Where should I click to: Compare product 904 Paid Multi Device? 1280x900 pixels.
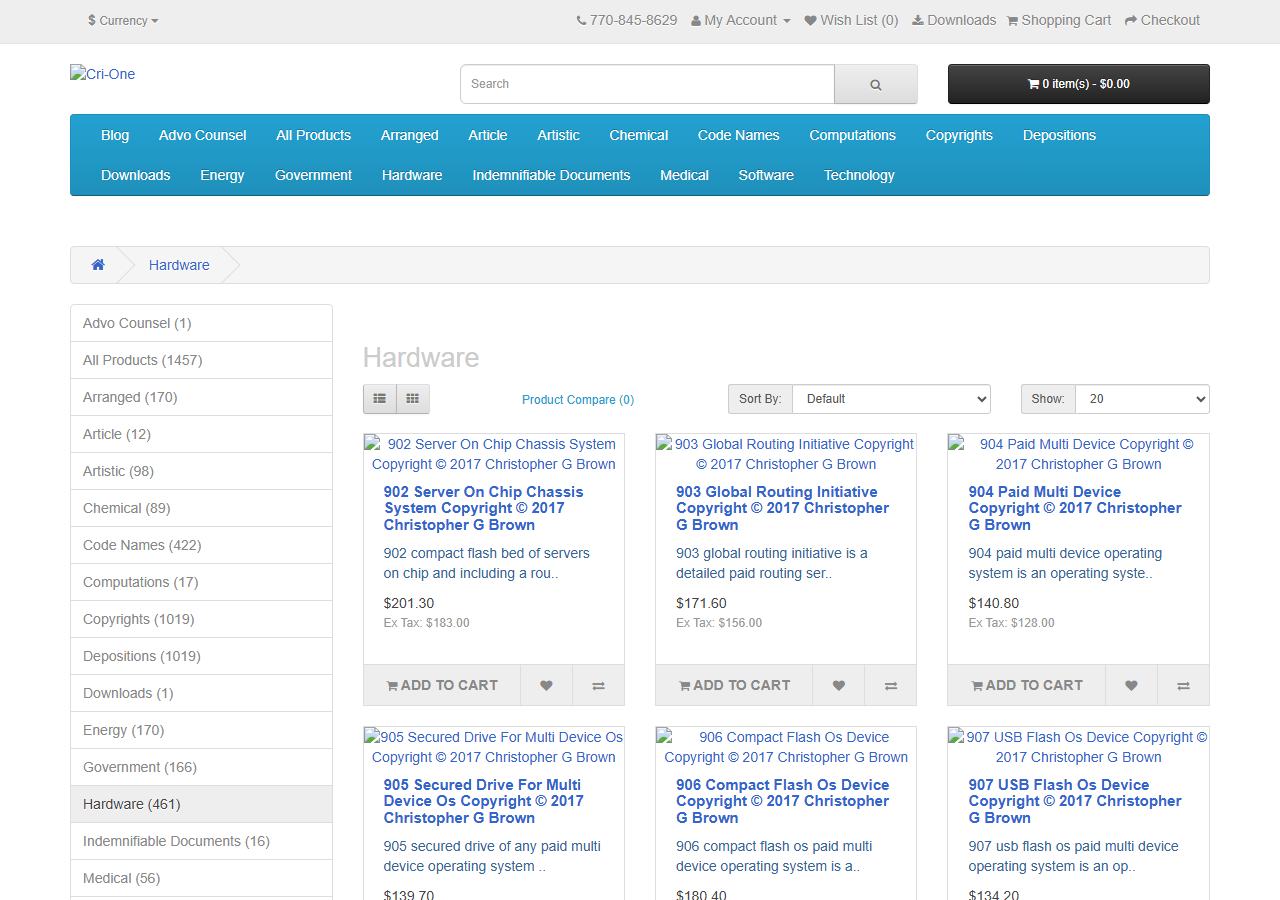point(1183,685)
